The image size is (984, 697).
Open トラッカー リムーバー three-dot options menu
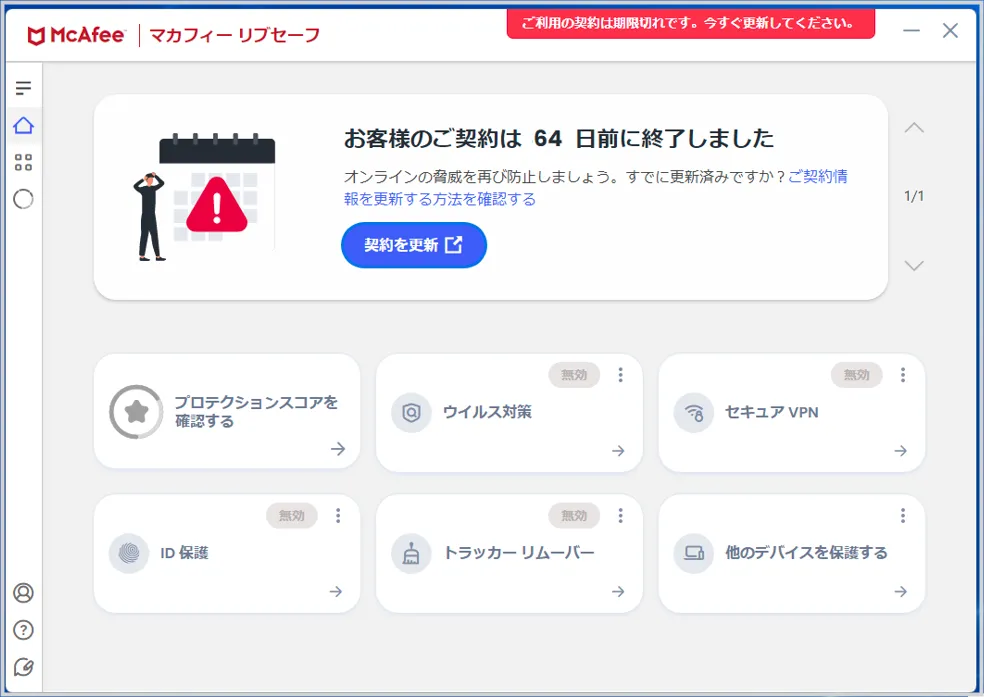pos(620,515)
